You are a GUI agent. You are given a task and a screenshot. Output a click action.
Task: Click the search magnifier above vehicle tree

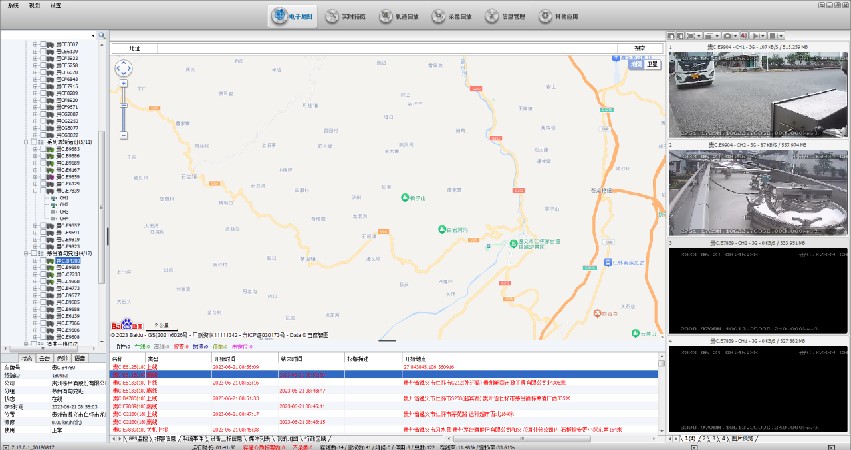point(101,36)
